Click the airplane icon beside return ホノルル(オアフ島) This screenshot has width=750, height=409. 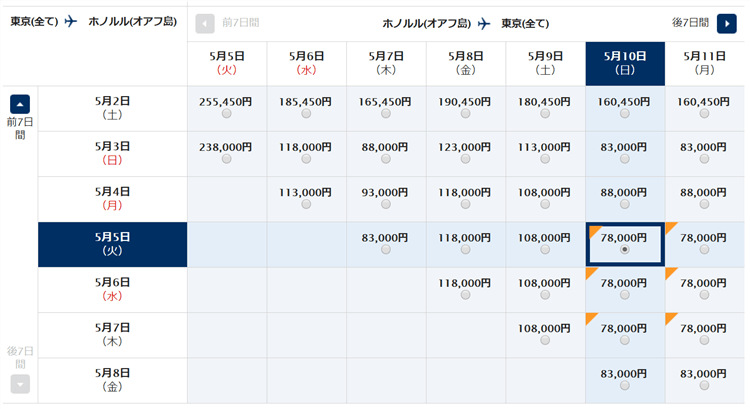(x=484, y=23)
